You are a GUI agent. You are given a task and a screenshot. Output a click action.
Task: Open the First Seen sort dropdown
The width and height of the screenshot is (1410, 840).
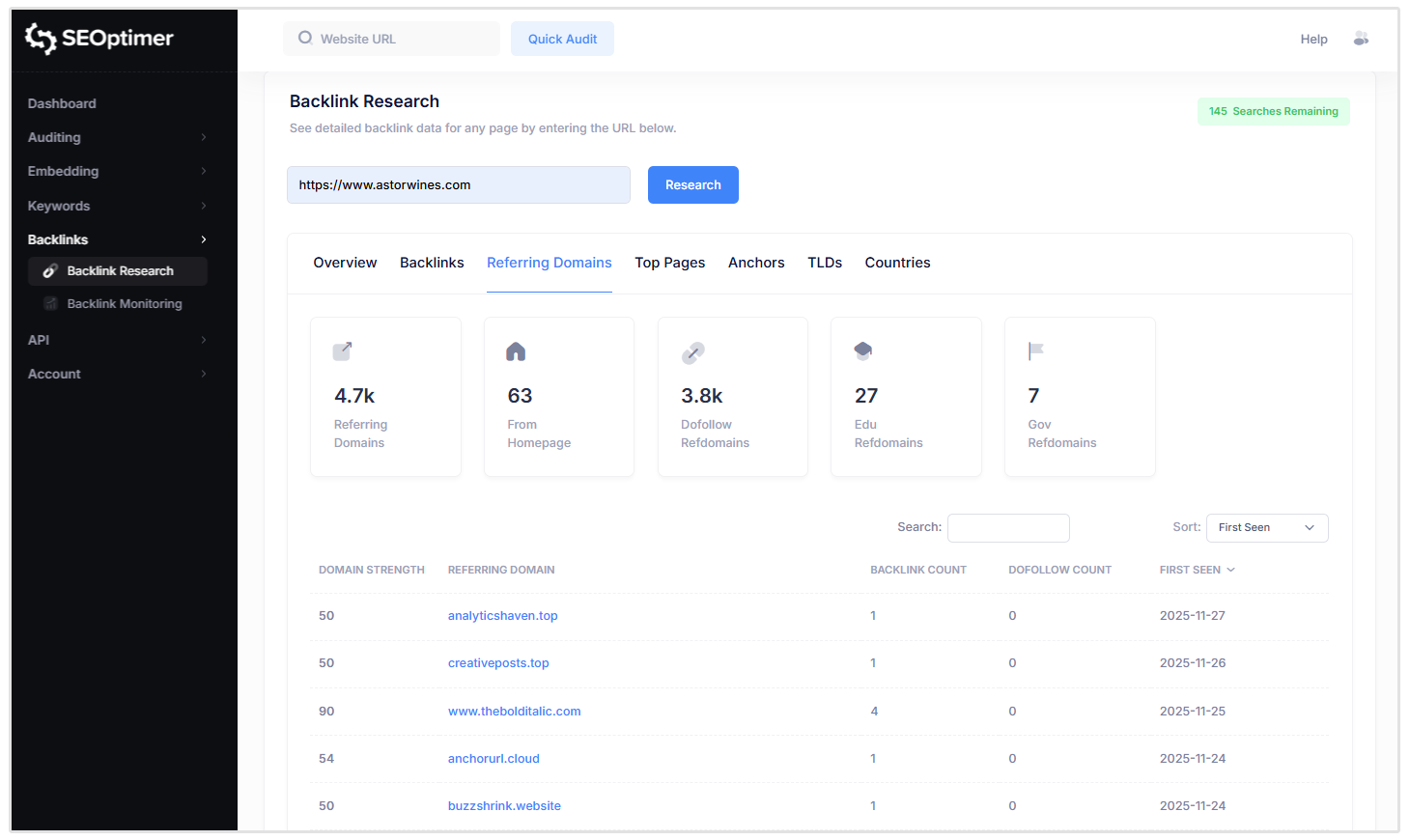(x=1266, y=527)
